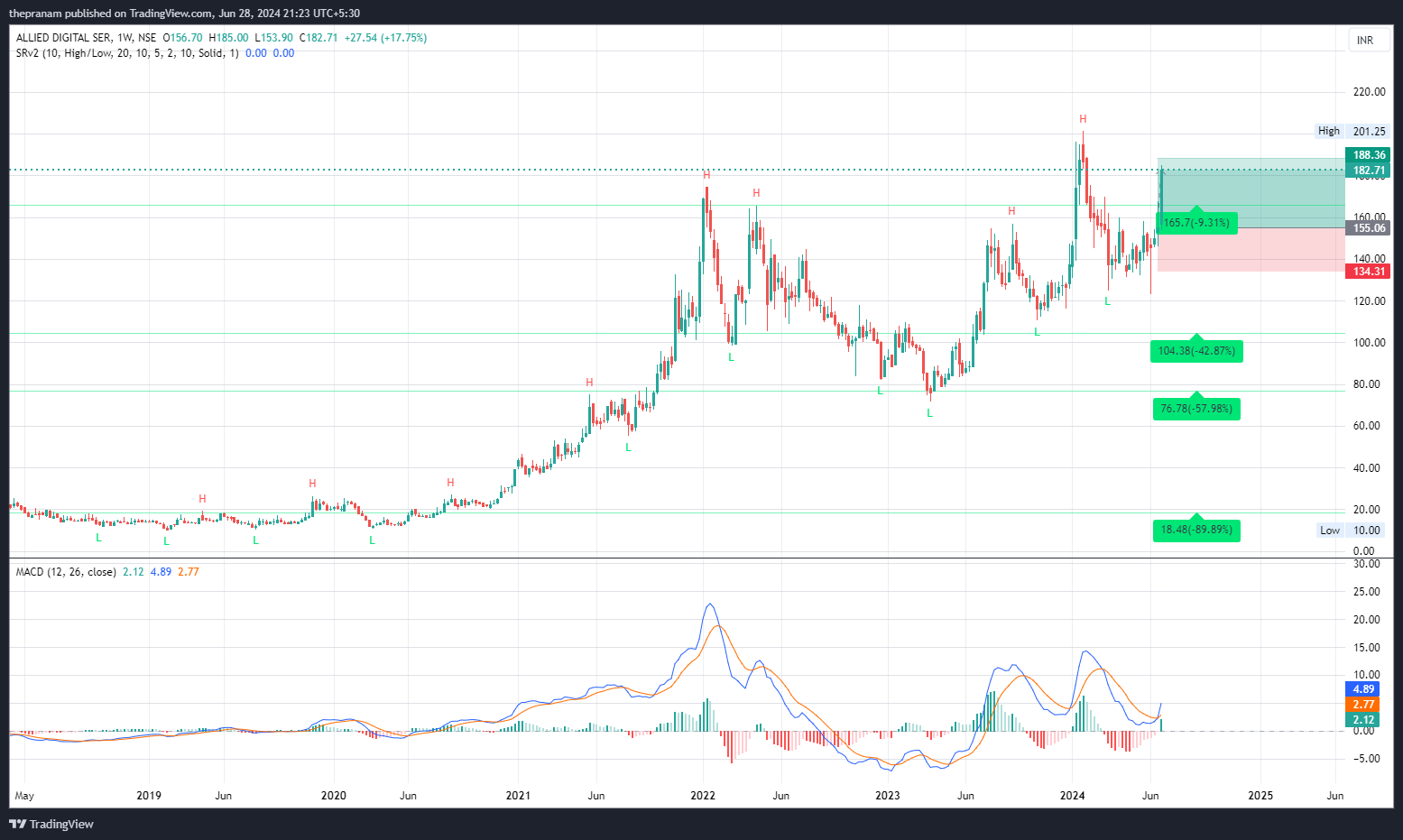Click the 165.7(-9.31%) support label
This screenshot has height=840, width=1403.
pyautogui.click(x=1196, y=223)
